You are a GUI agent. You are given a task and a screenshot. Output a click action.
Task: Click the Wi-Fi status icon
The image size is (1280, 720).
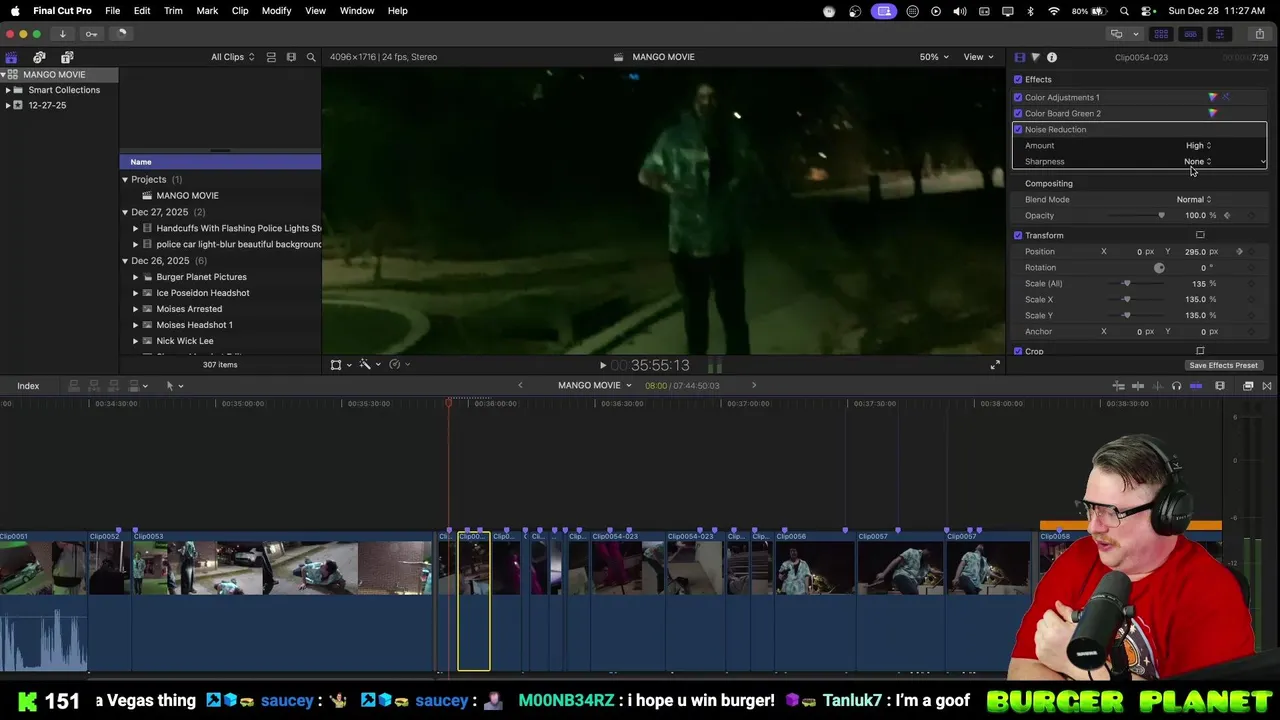1054,11
